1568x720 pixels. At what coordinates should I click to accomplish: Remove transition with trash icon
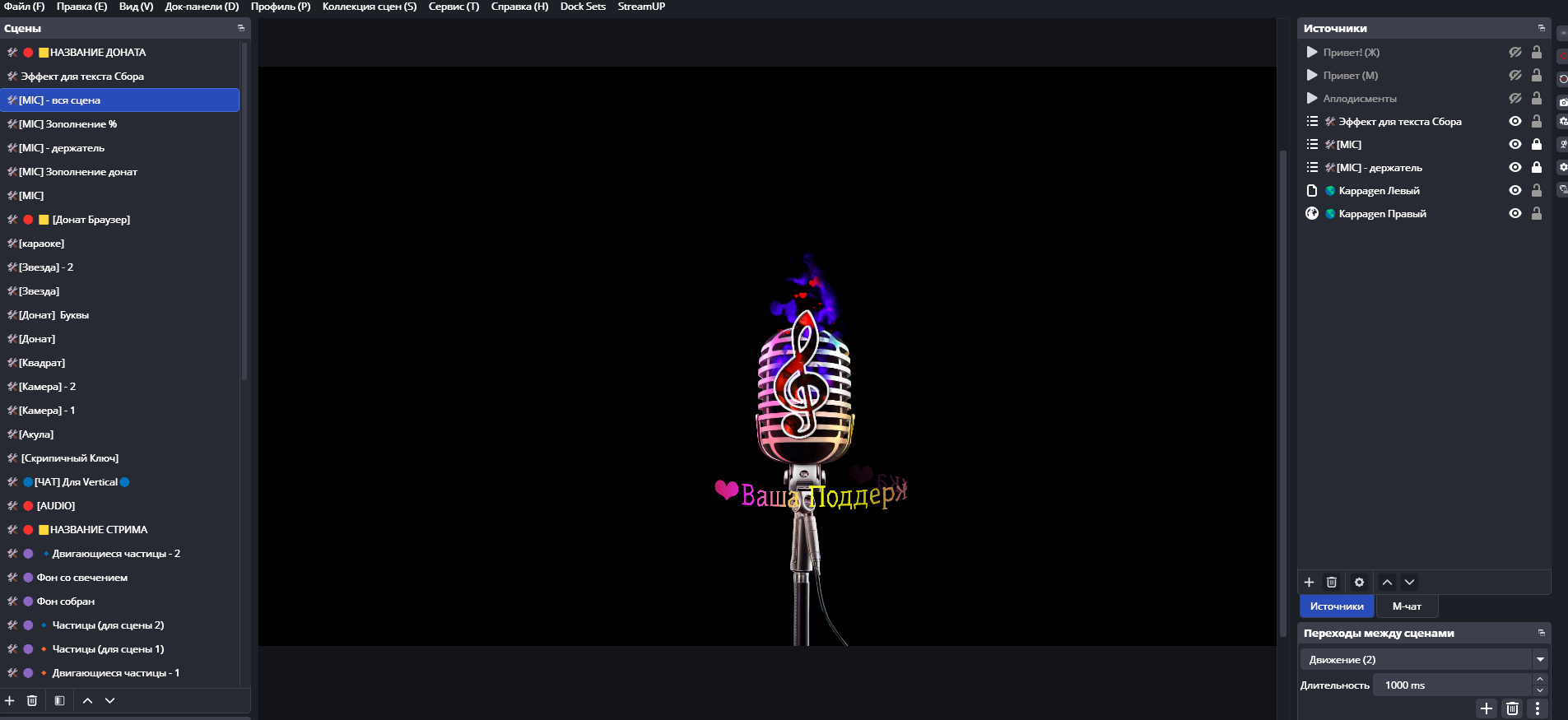[x=1512, y=708]
